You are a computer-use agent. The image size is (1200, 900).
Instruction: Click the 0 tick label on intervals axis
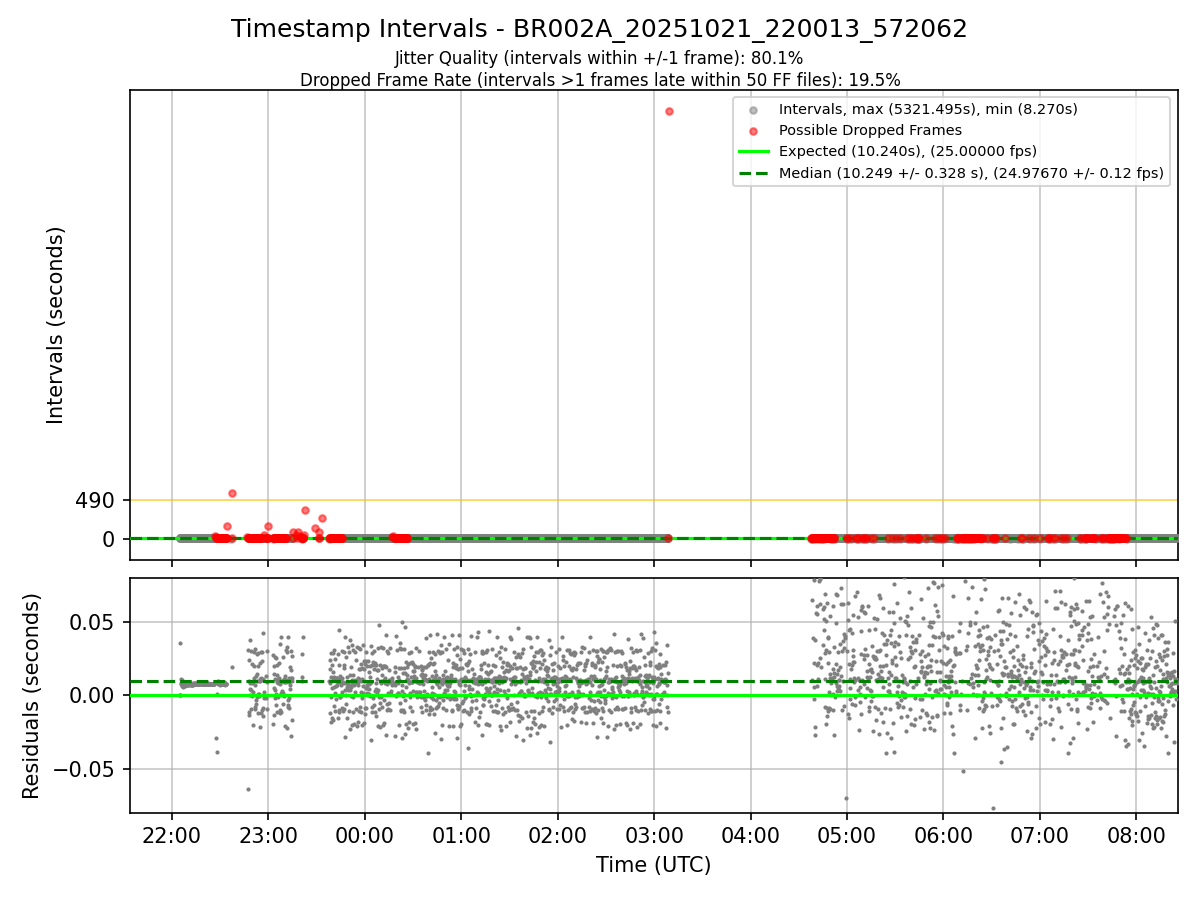(x=110, y=539)
